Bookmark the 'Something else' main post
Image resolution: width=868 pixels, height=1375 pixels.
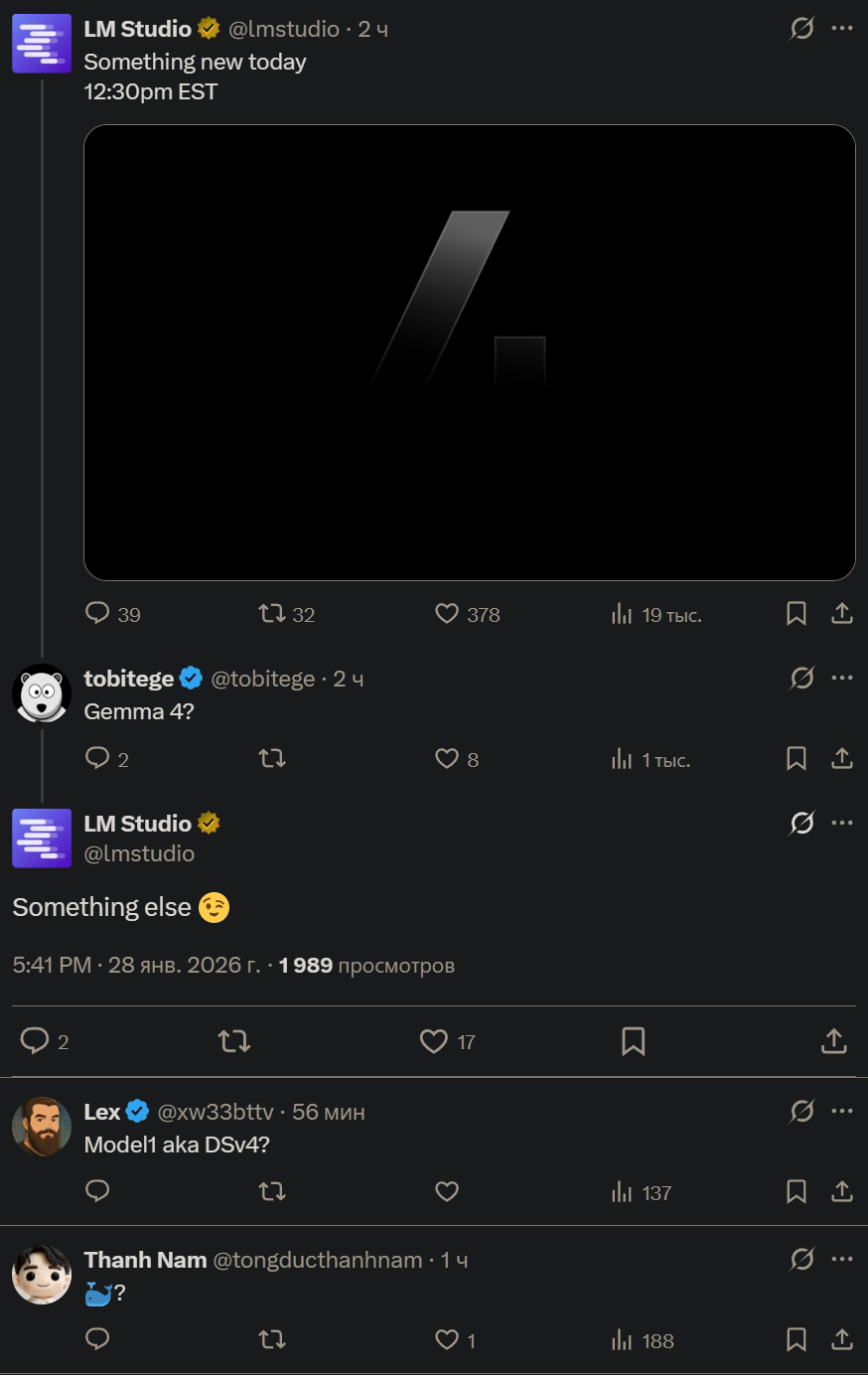pyautogui.click(x=634, y=1041)
